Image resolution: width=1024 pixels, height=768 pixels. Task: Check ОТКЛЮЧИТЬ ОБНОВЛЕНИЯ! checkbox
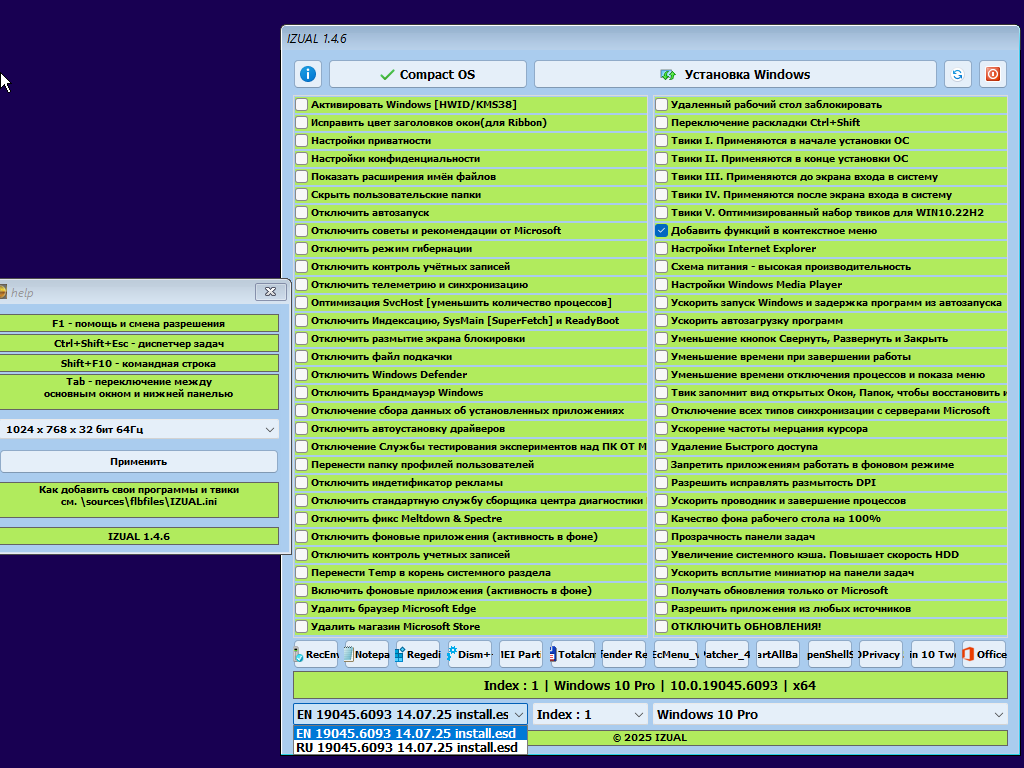[x=662, y=626]
